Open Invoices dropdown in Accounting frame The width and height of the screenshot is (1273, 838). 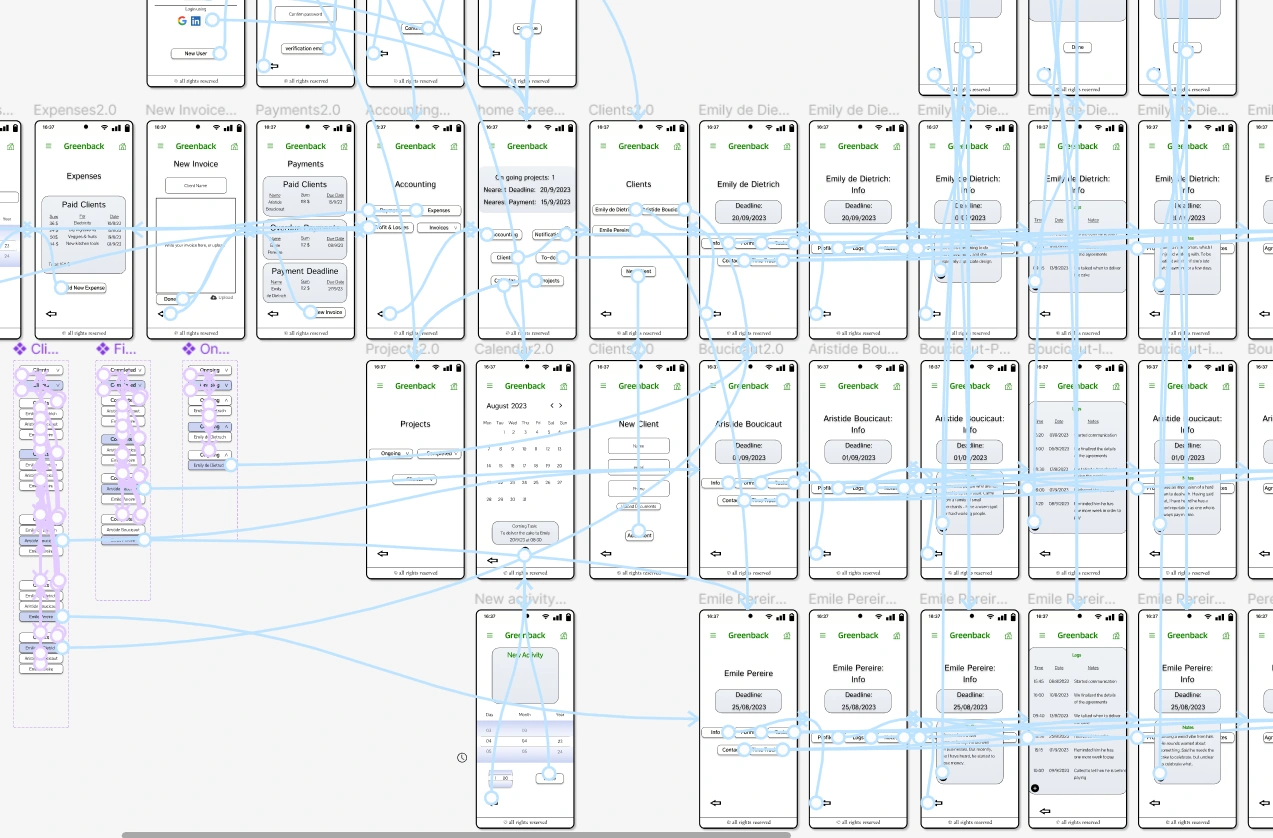pyautogui.click(x=439, y=227)
